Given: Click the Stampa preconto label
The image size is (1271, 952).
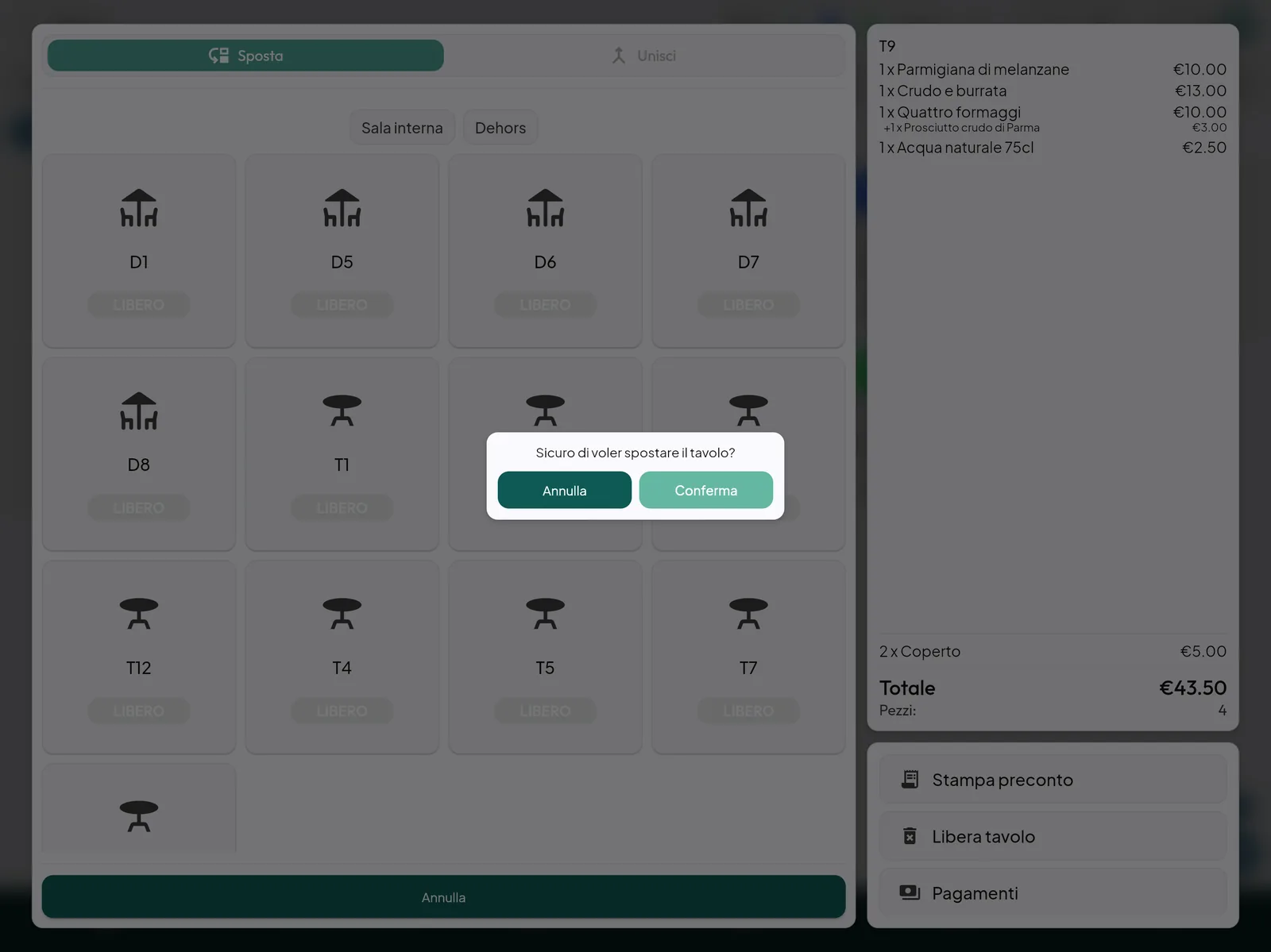Looking at the screenshot, I should click(x=1003, y=780).
